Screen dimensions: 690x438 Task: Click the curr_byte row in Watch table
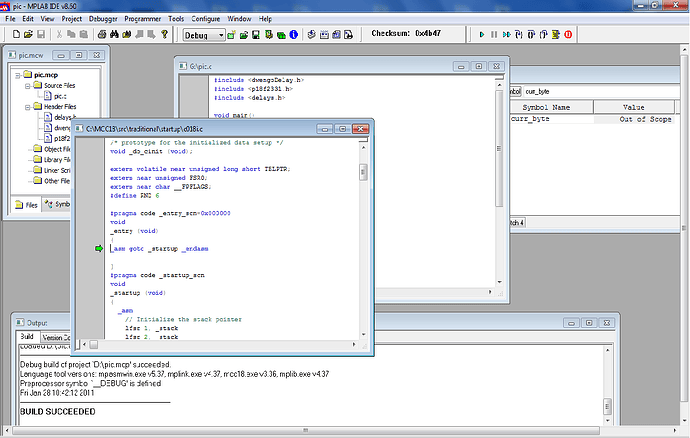tap(592, 119)
